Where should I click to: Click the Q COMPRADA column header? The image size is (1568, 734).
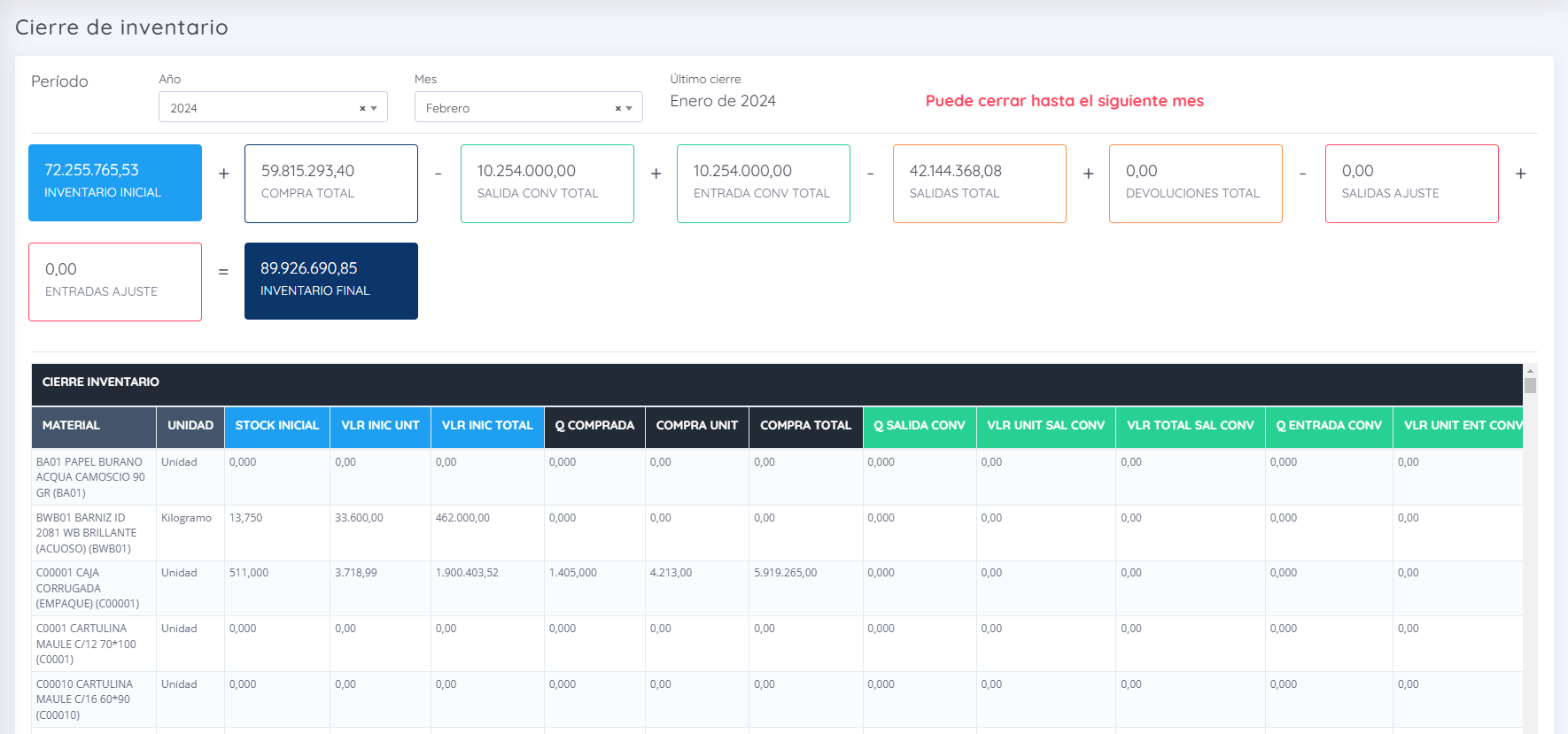tap(595, 427)
